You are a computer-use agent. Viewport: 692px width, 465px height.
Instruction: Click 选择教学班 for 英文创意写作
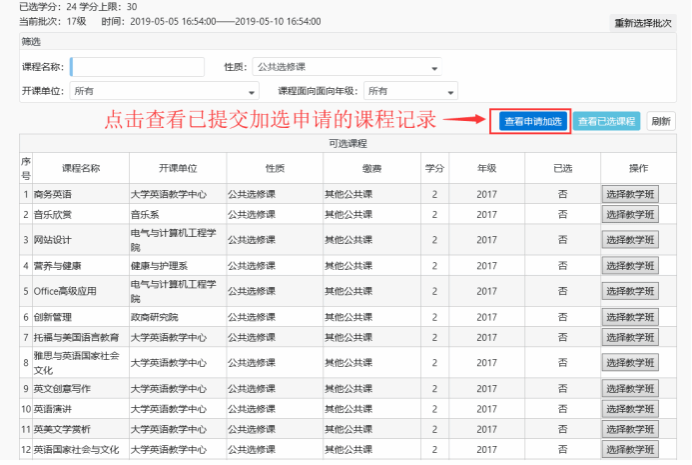click(630, 388)
